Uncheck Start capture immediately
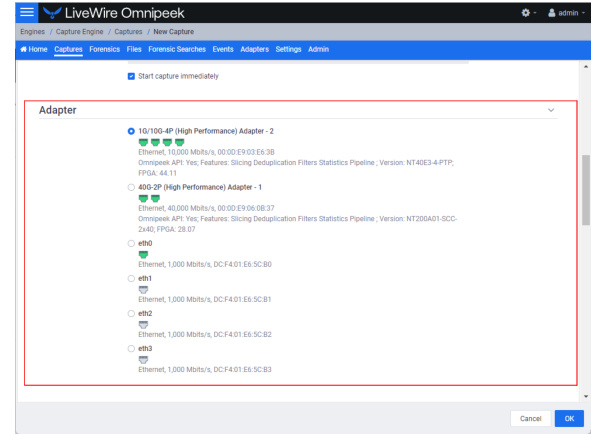 tap(131, 76)
